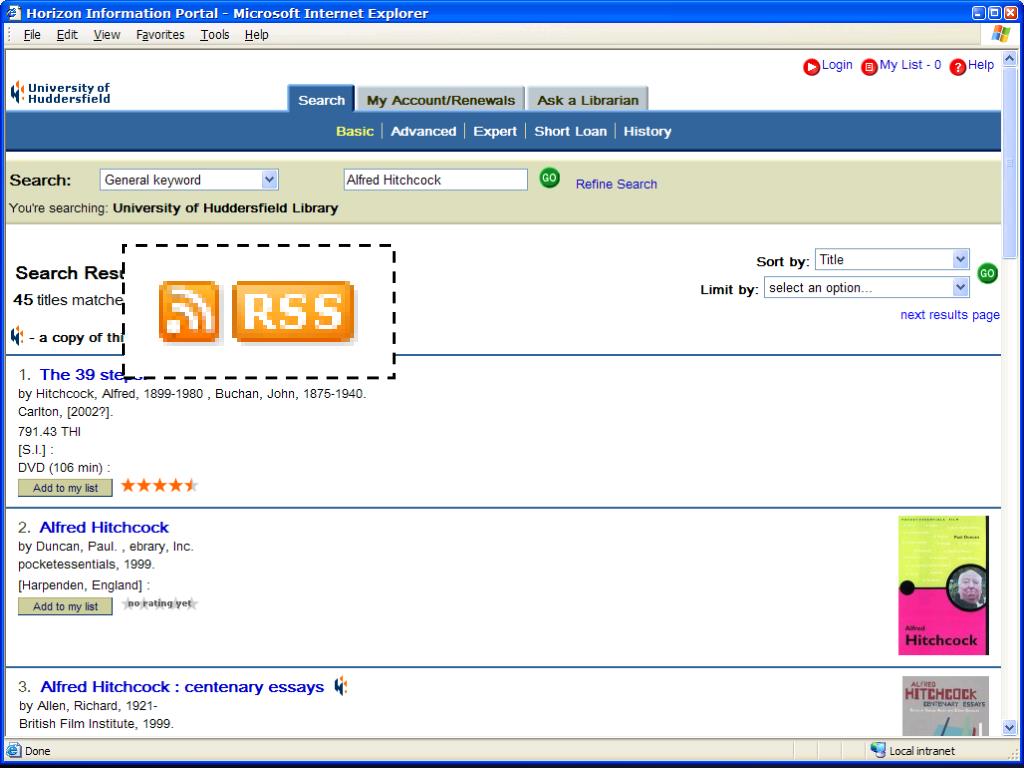This screenshot has height=768, width=1024.
Task: Click the green GO button beside Sort by
Action: click(x=987, y=273)
